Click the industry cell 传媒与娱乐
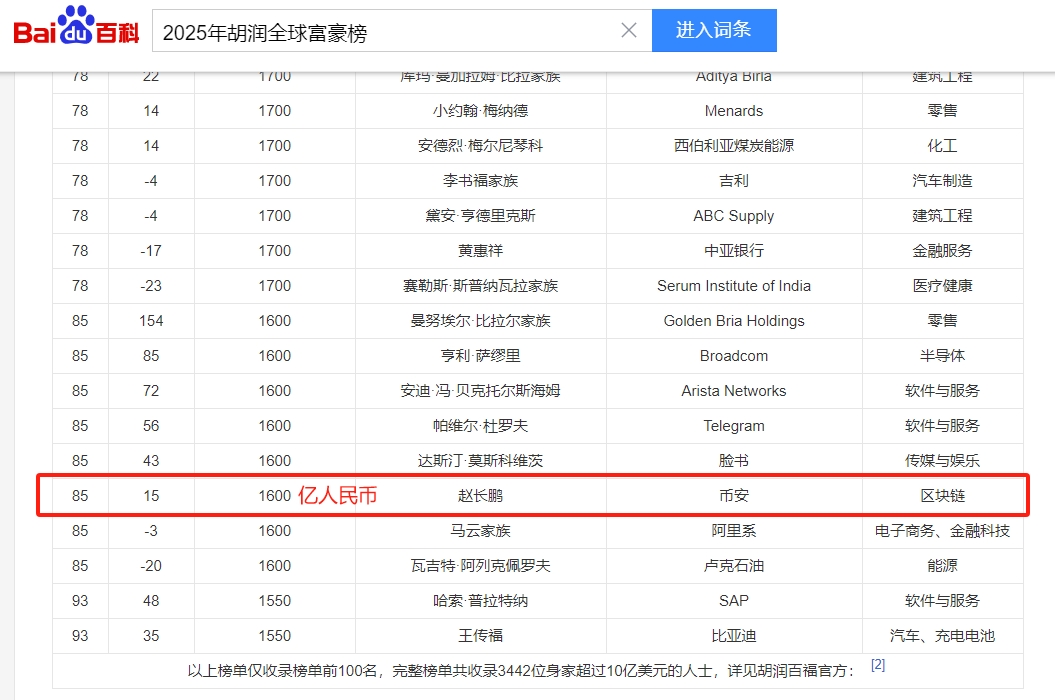This screenshot has width=1055, height=700. tap(942, 461)
